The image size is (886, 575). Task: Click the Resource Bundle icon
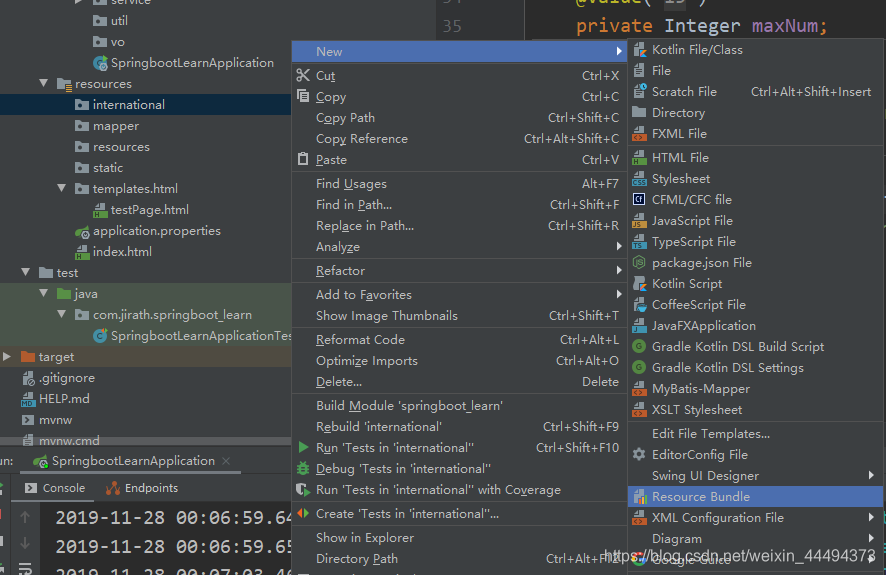point(640,496)
